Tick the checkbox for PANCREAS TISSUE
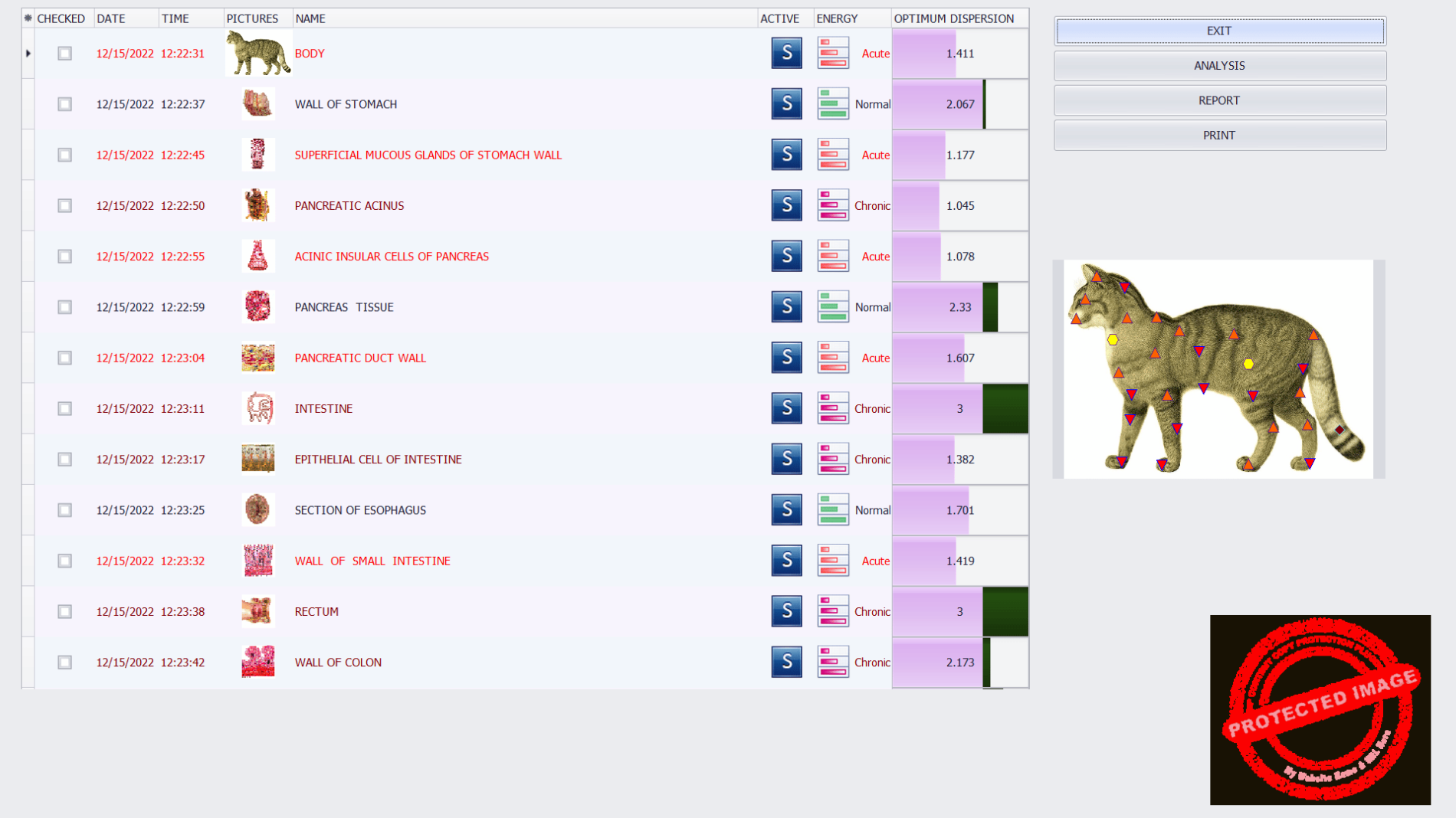 (65, 307)
